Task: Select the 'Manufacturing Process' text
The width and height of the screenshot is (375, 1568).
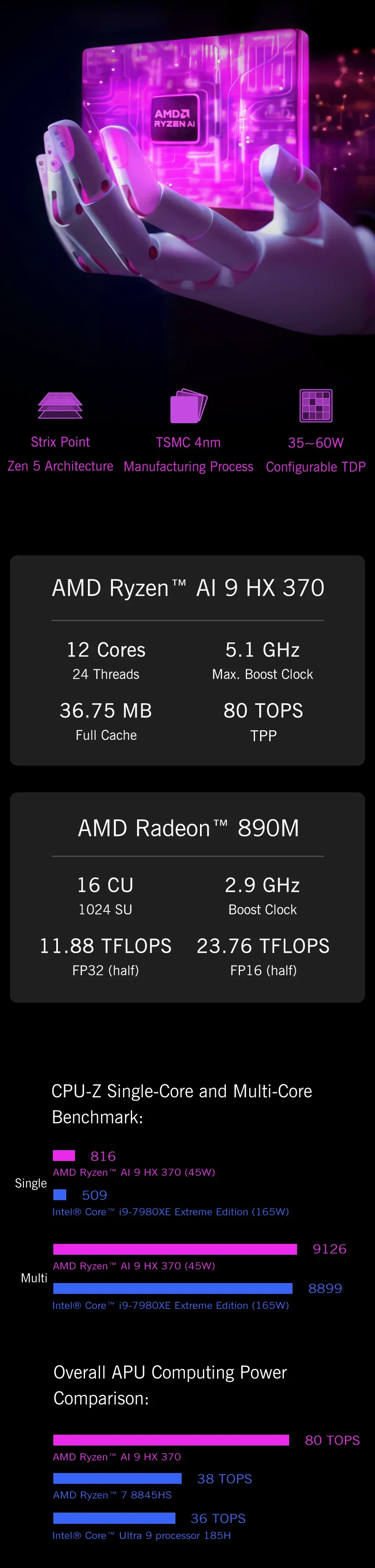Action: coord(188,467)
